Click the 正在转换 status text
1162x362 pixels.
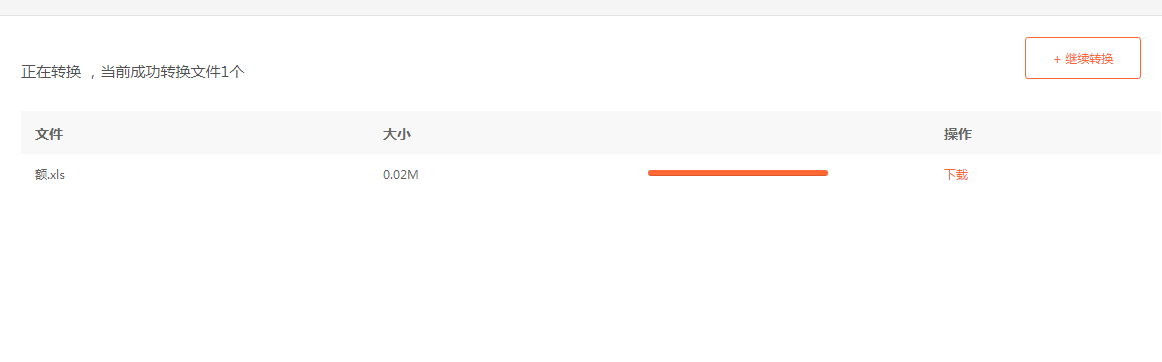tap(51, 72)
